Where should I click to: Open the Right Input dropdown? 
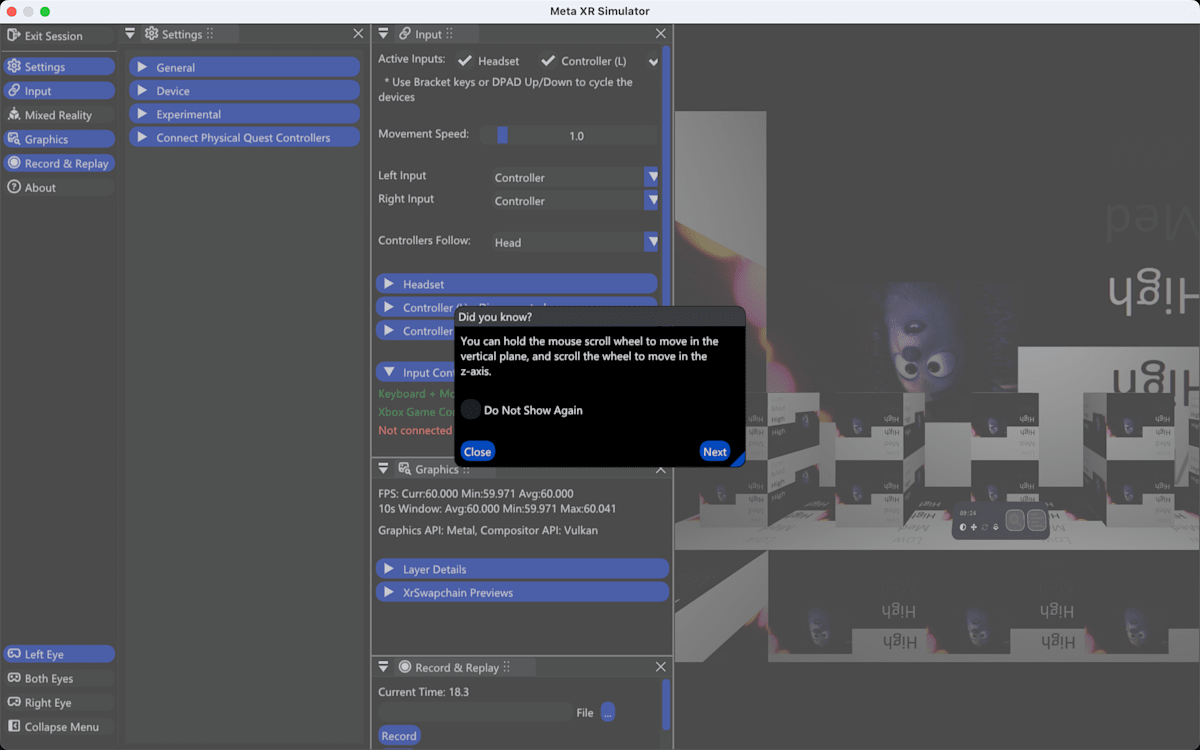(x=574, y=200)
